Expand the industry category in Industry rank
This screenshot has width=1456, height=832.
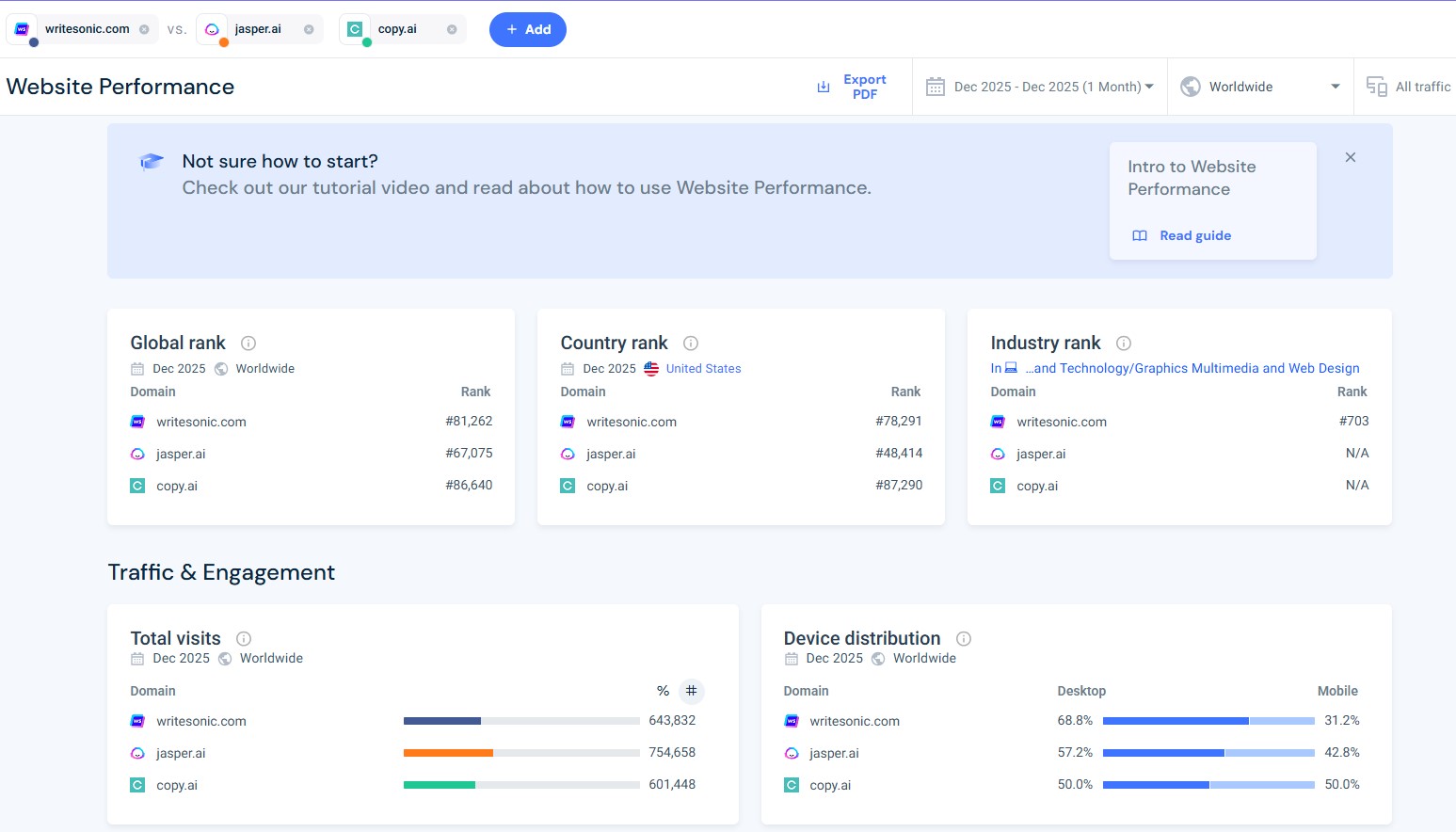1191,368
